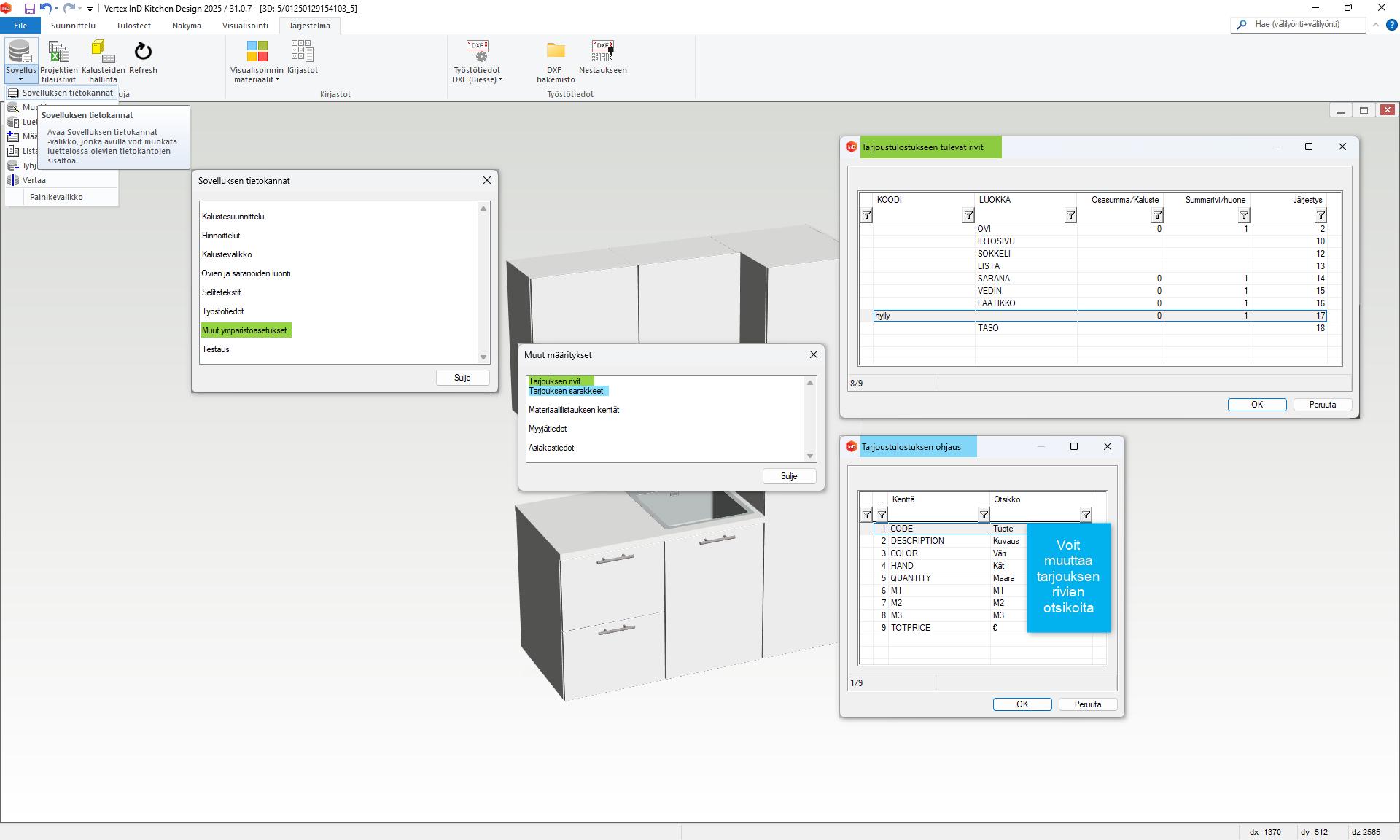Click the LUOKKA column filter icon
1400x840 pixels.
point(1070,215)
